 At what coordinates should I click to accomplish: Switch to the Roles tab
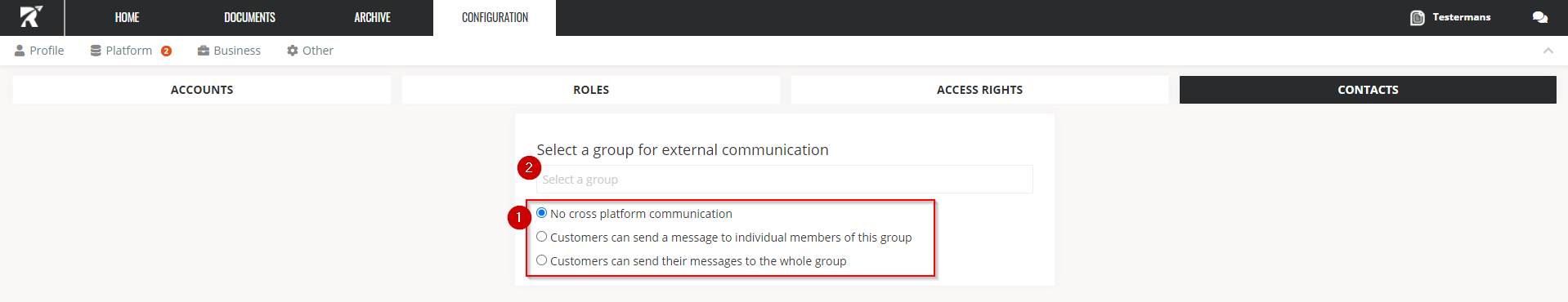point(591,90)
